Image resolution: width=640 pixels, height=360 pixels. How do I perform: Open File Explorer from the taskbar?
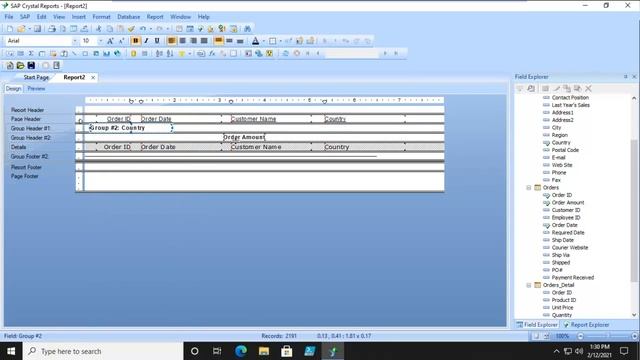tap(264, 351)
